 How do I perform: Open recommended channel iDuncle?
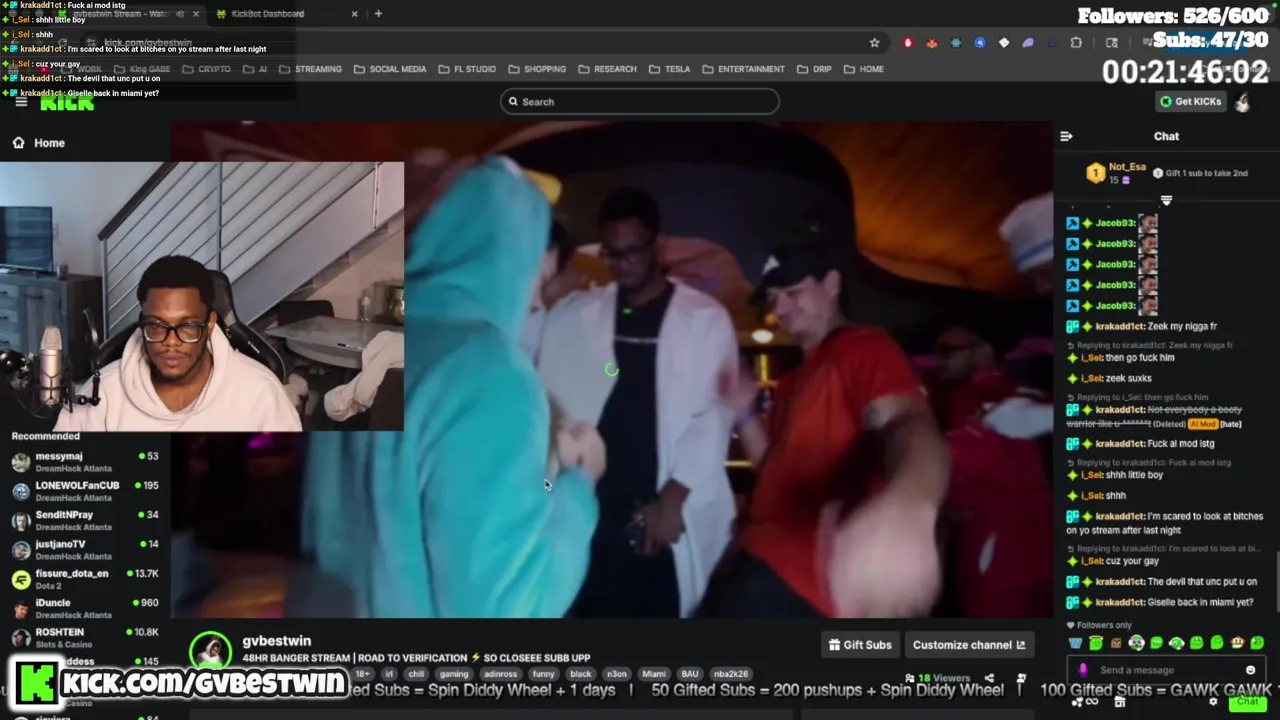(85, 608)
